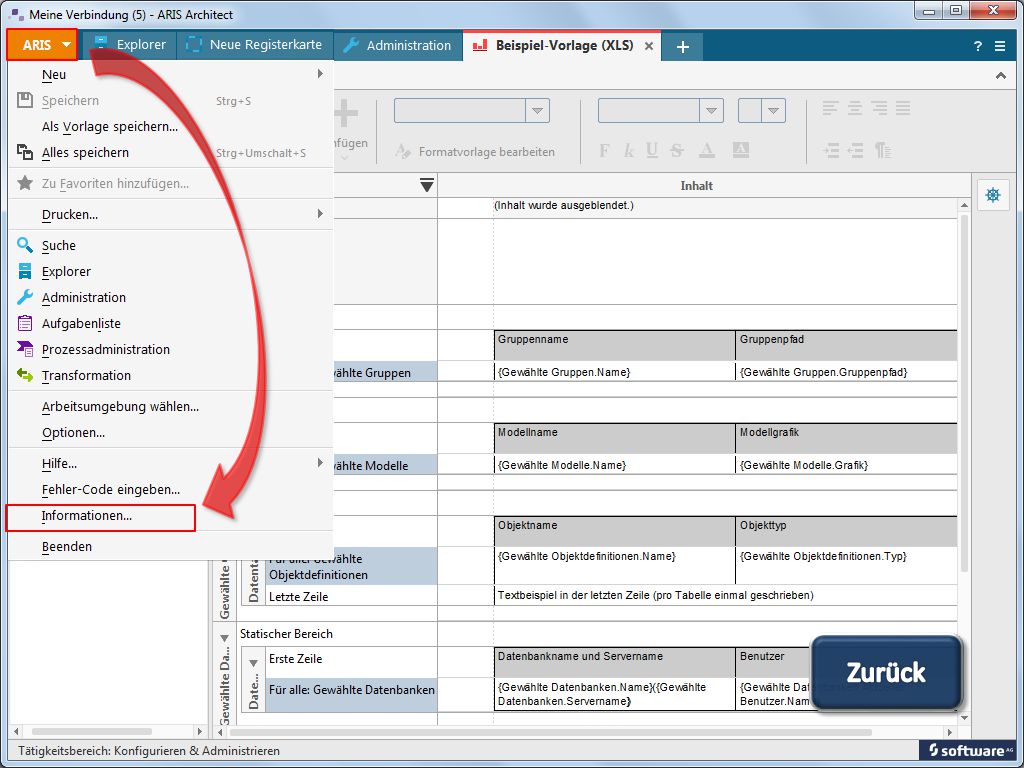The width and height of the screenshot is (1024, 768).
Task: Select the Modellgrafik header cell
Action: click(x=846, y=438)
